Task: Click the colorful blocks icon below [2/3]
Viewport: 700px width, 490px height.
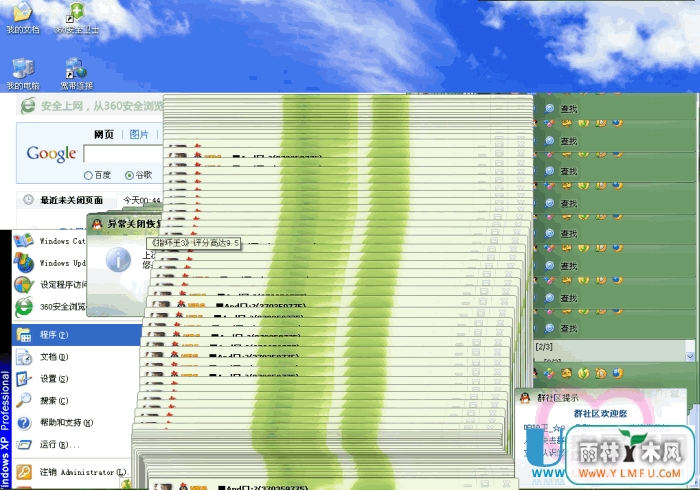Action: pos(549,373)
